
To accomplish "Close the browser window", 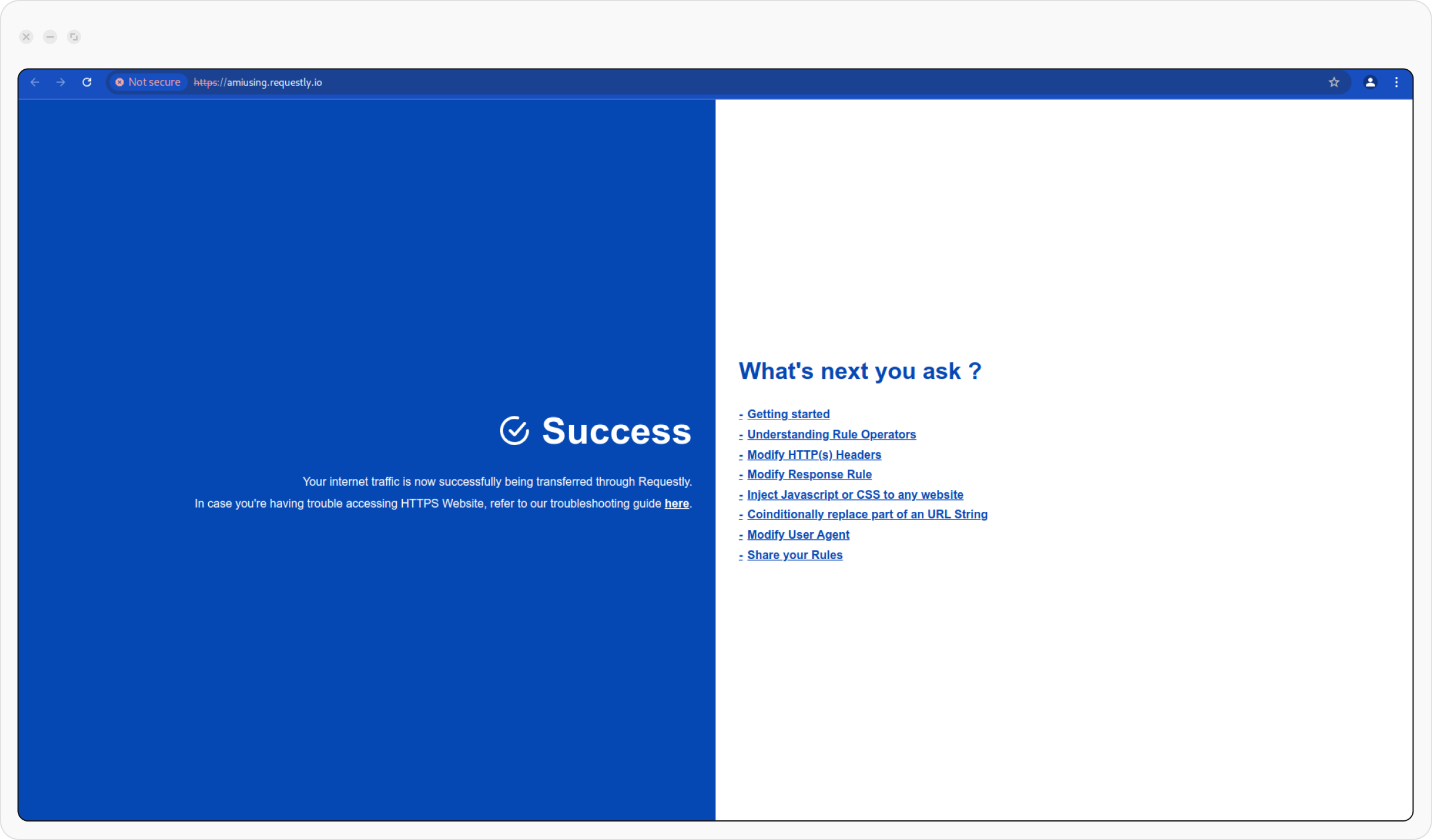I will coord(26,37).
